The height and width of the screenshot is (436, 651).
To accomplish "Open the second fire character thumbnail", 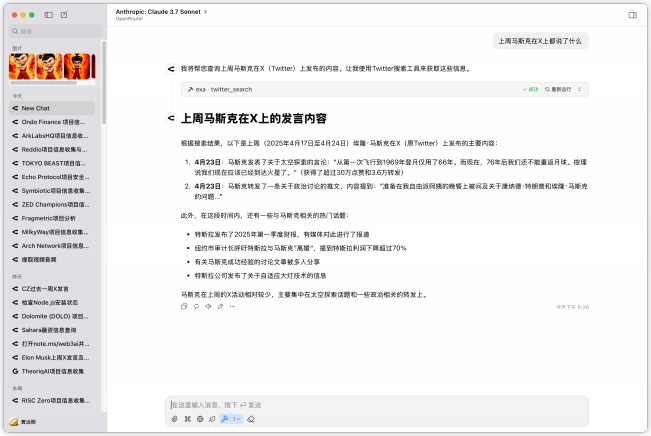I will [x=49, y=66].
